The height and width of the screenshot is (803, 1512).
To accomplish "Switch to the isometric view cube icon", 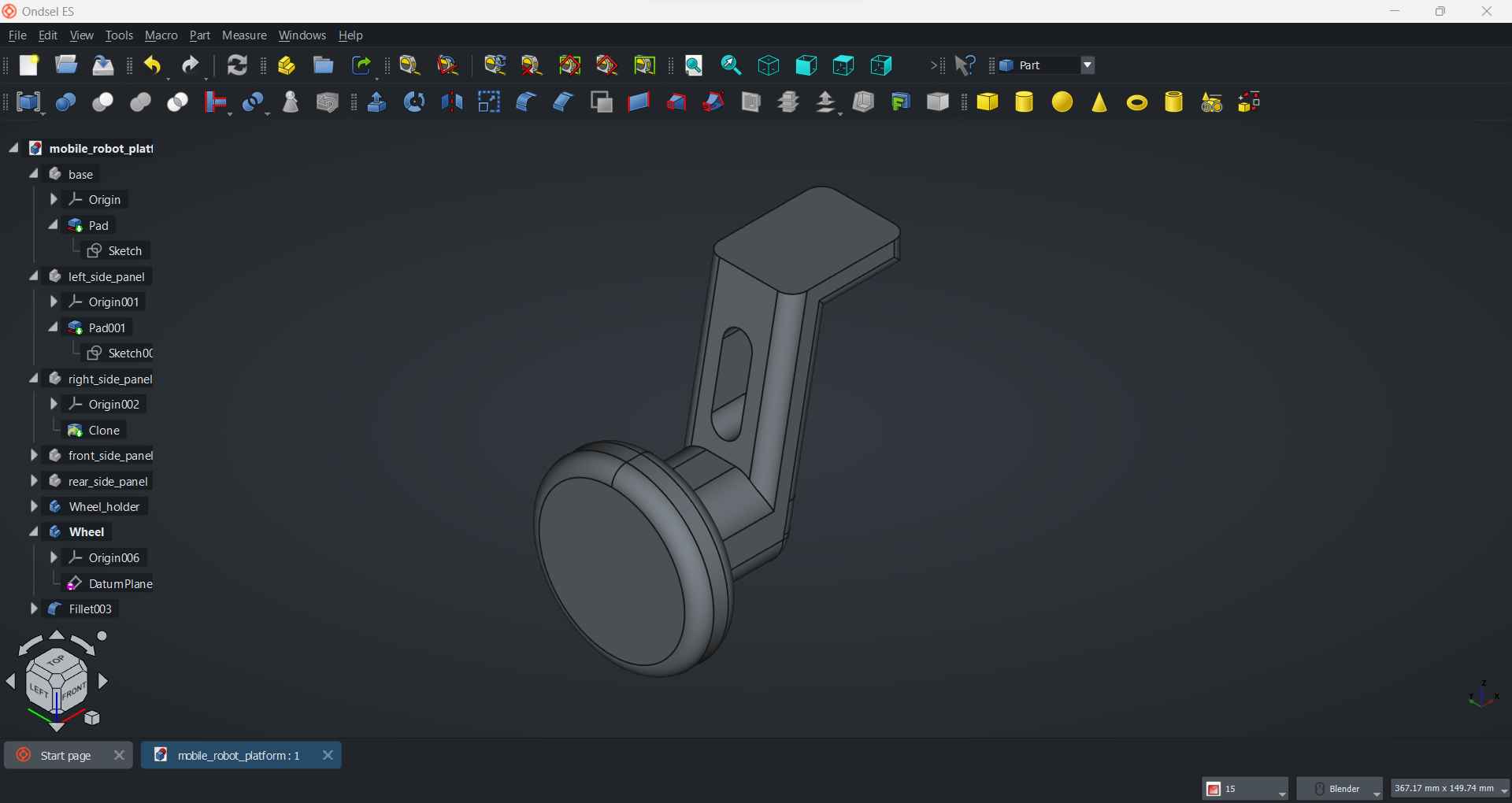I will click(x=769, y=65).
